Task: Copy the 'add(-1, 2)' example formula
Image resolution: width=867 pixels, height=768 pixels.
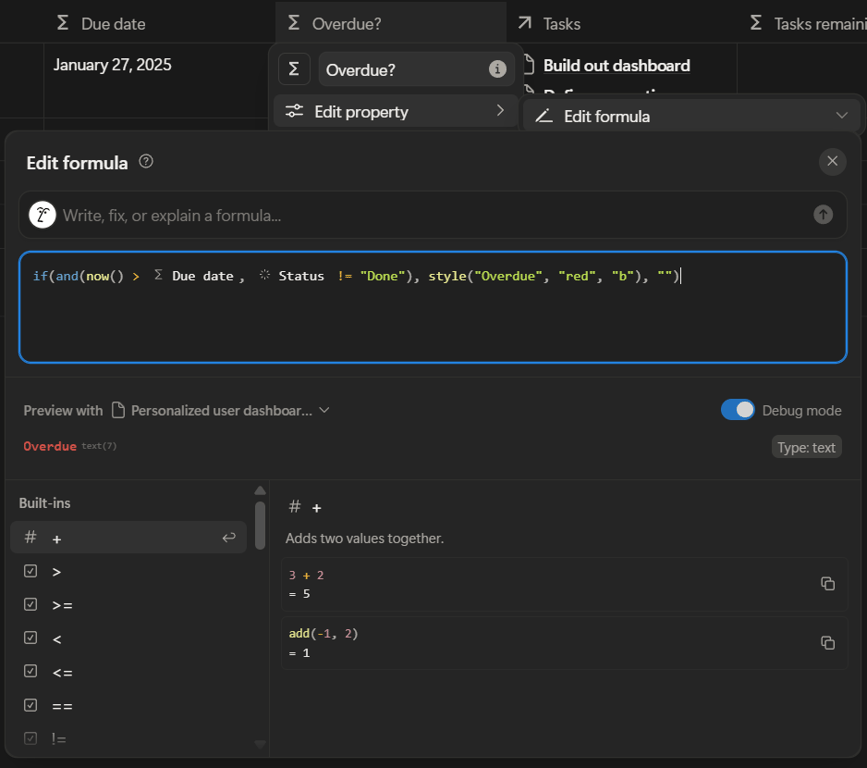Action: 827,643
